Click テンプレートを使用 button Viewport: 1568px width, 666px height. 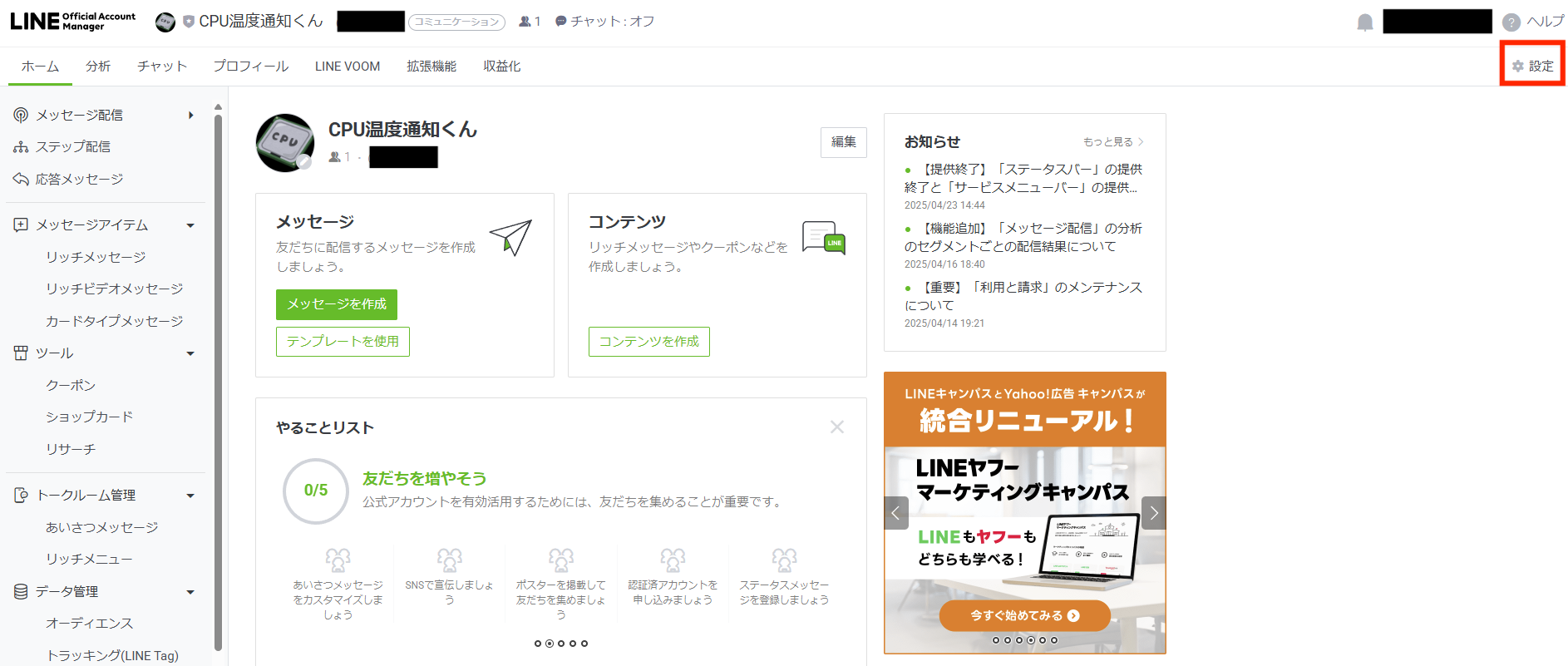[x=343, y=342]
